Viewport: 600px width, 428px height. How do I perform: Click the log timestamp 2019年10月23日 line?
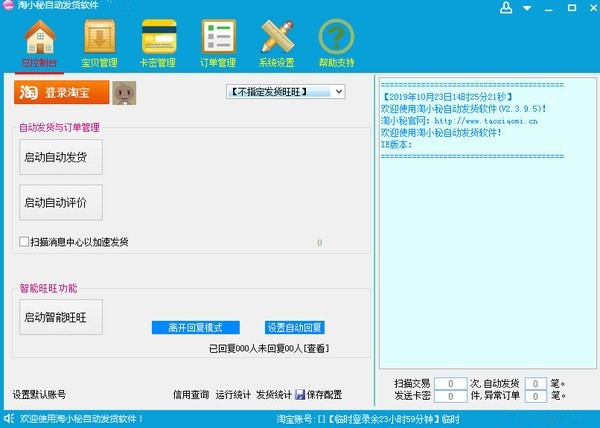pyautogui.click(x=447, y=97)
